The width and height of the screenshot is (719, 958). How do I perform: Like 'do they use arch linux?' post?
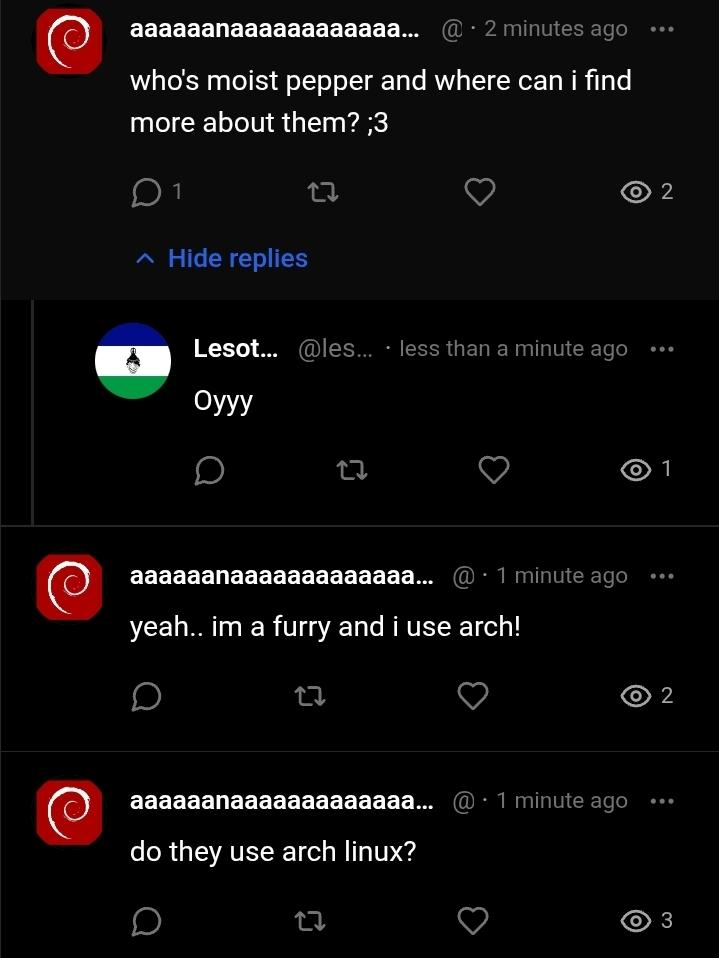pyautogui.click(x=472, y=920)
